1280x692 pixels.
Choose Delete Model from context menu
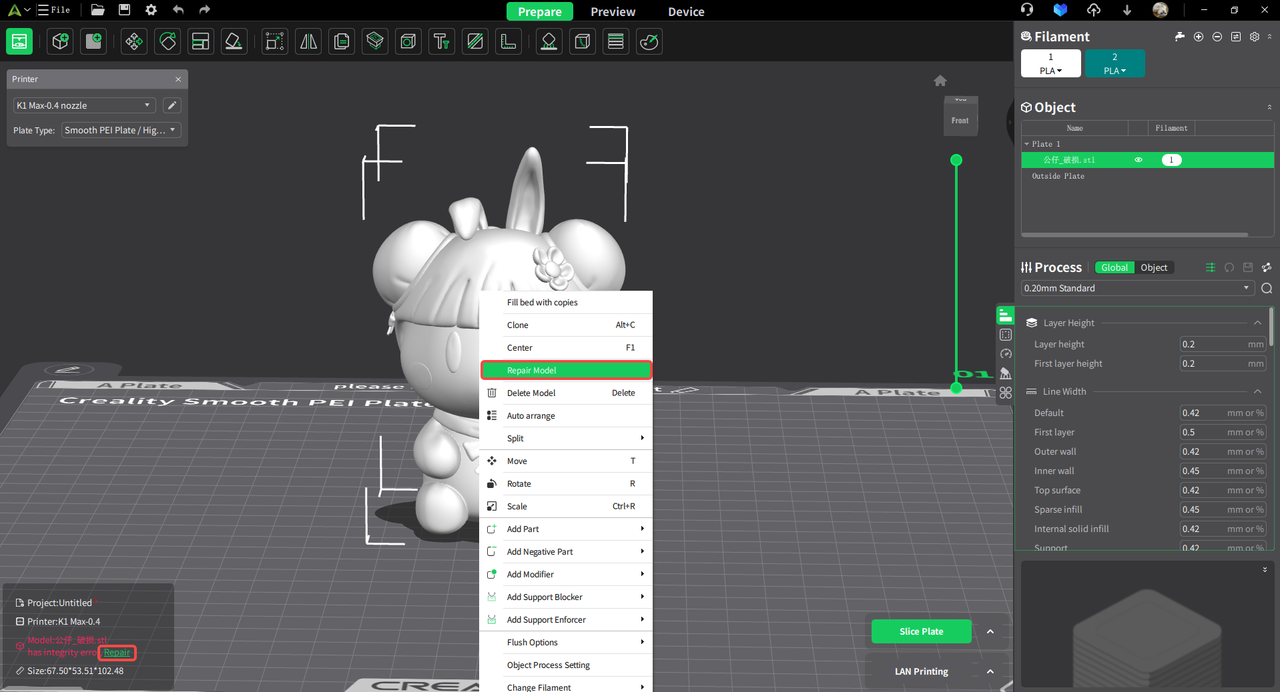[x=566, y=393]
